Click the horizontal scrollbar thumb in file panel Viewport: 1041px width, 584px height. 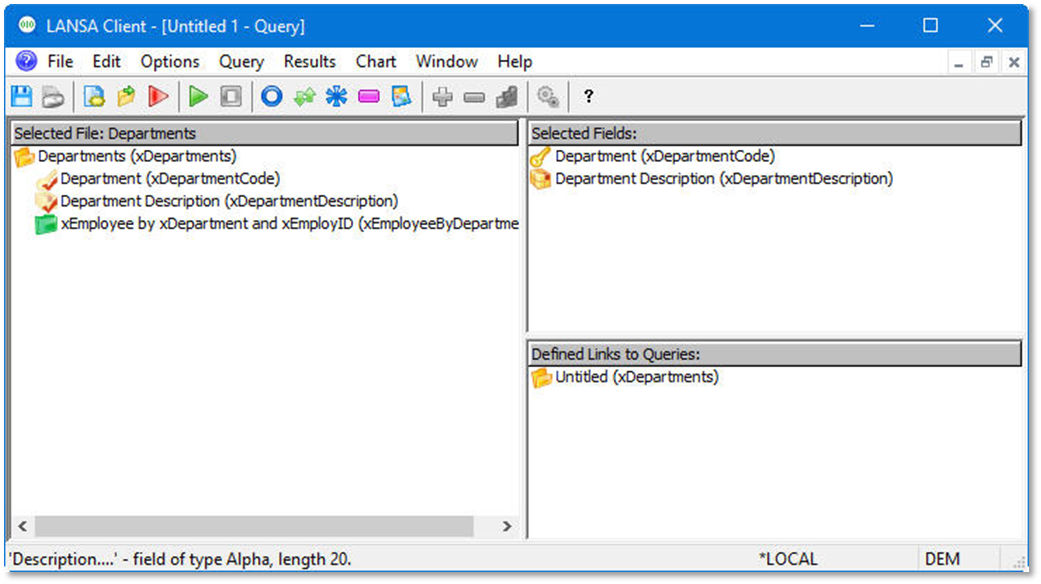coord(254,526)
